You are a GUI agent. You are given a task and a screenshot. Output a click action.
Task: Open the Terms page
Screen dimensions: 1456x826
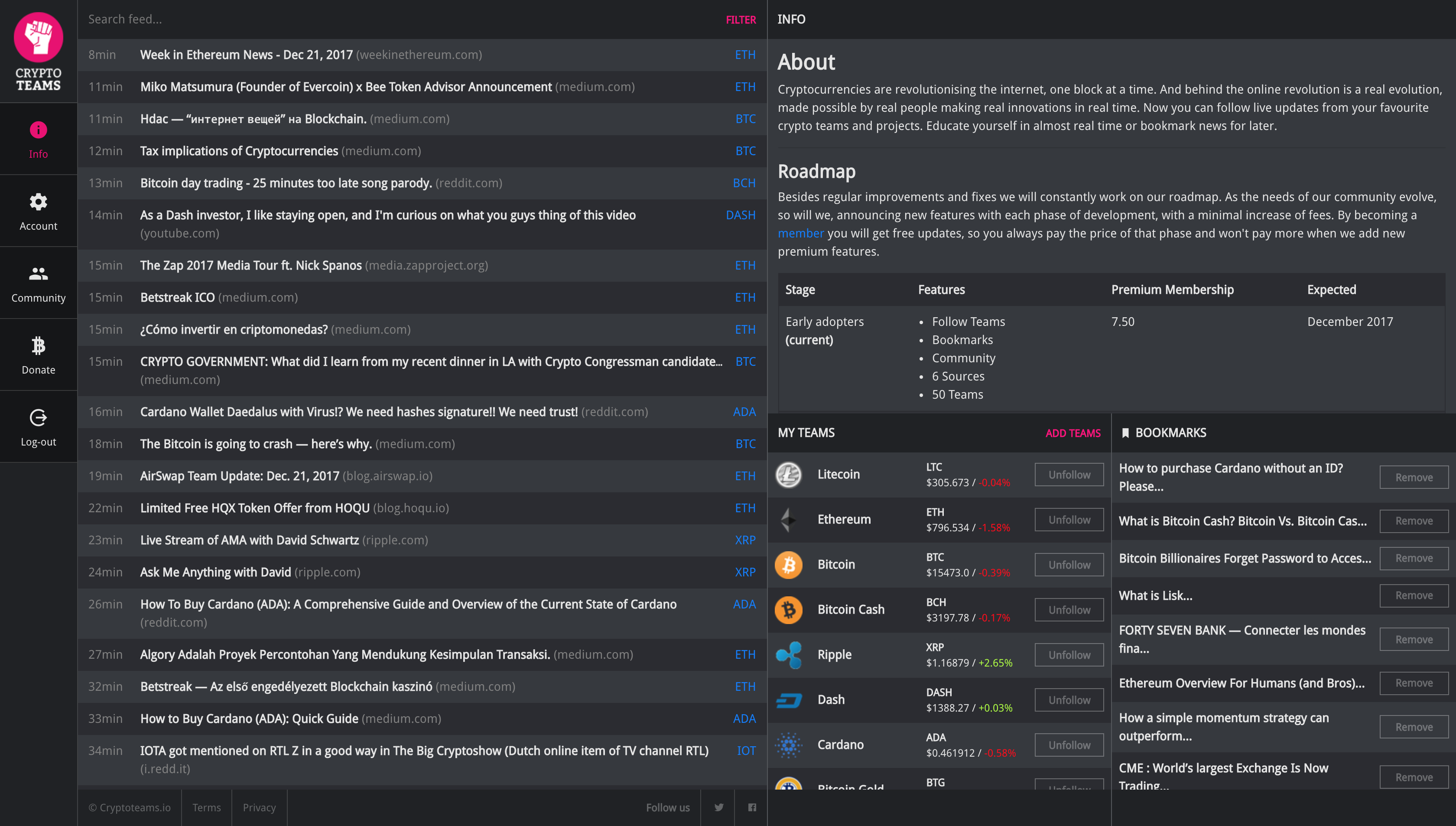[x=206, y=807]
